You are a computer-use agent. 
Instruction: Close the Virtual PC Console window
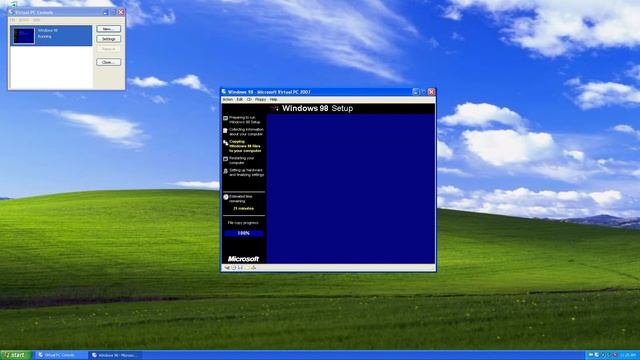[121, 12]
